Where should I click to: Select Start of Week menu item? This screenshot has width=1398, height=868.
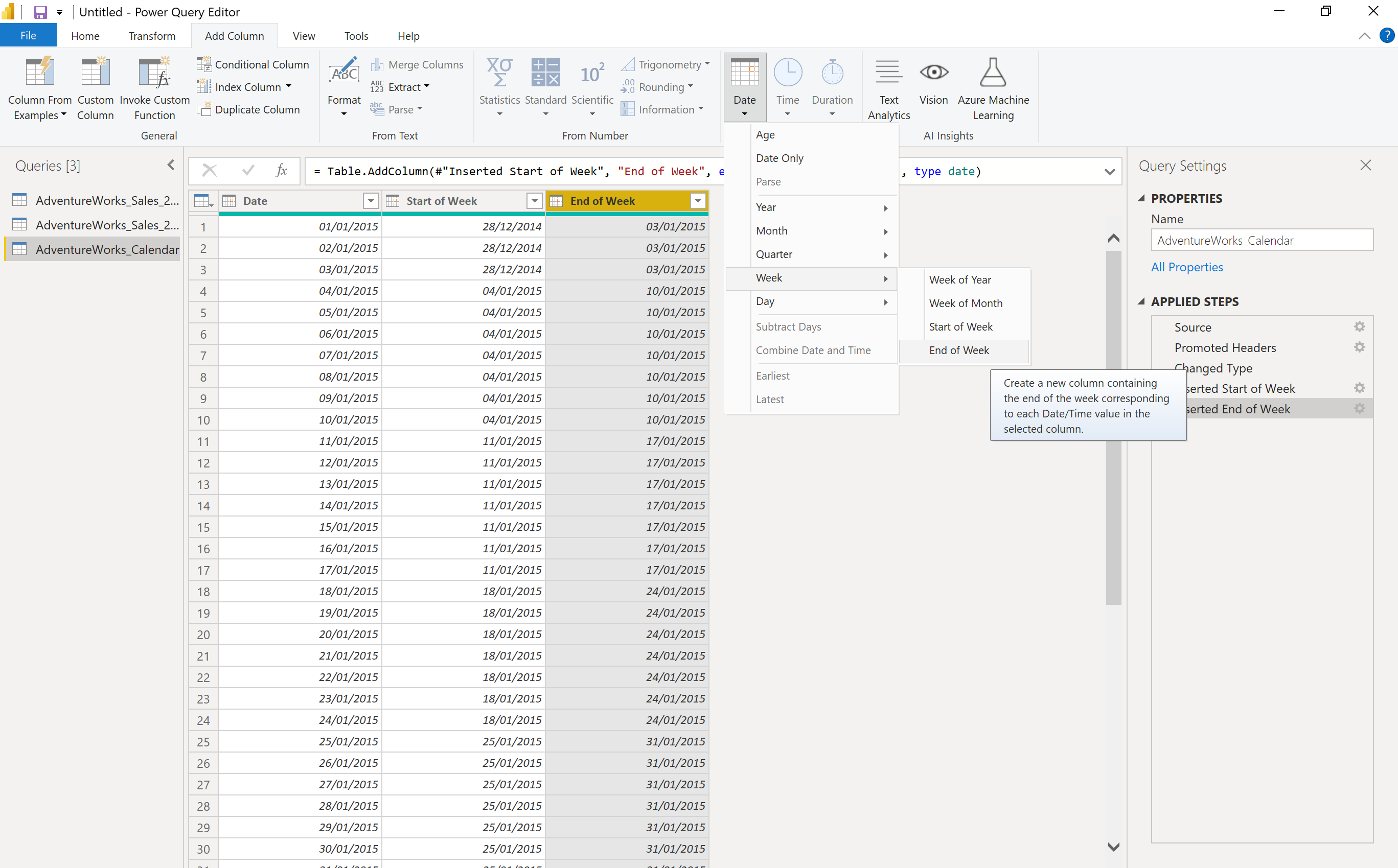click(x=964, y=326)
